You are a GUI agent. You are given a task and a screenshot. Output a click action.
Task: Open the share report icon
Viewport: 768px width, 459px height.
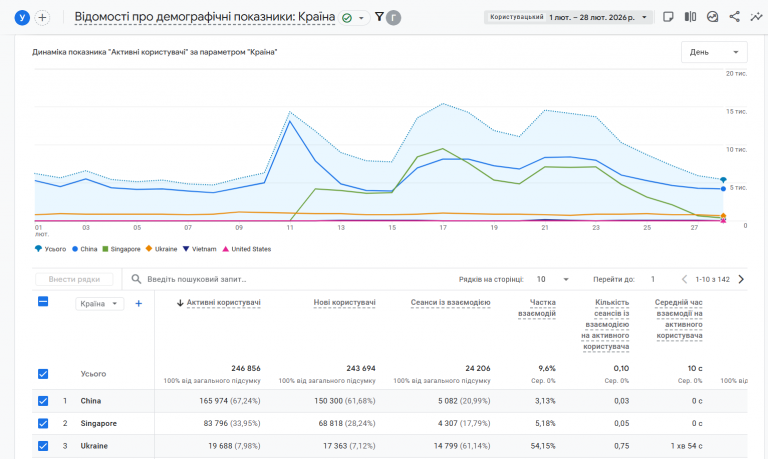click(x=735, y=17)
